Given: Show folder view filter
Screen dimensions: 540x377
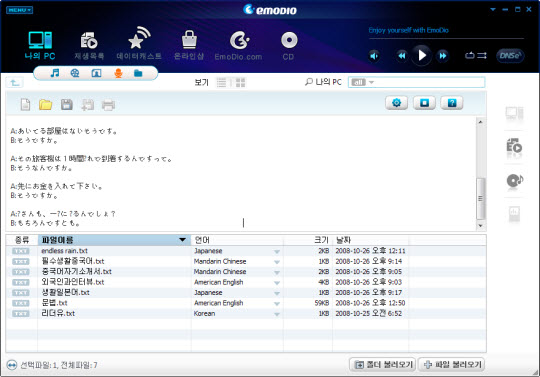Looking at the screenshot, I should coord(138,73).
